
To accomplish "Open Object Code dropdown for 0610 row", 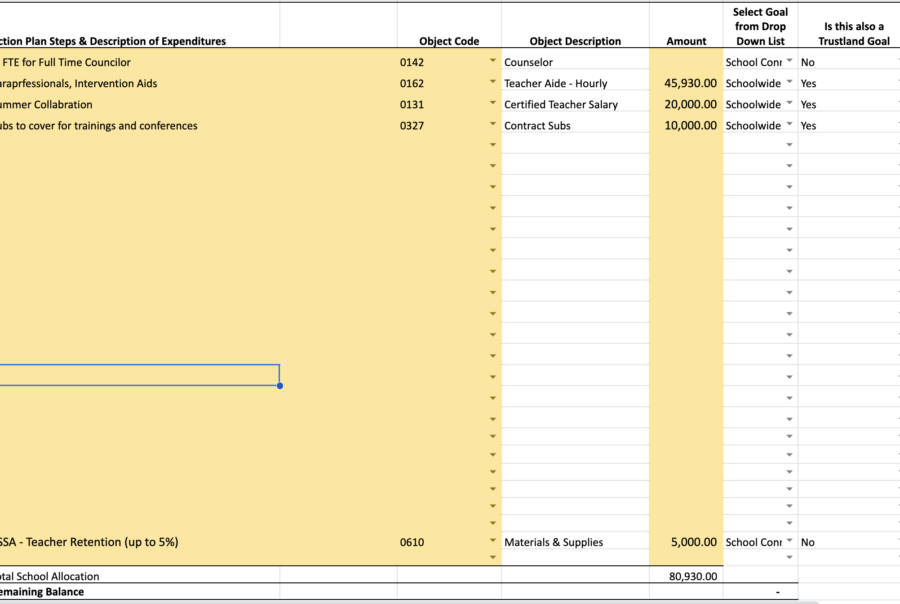I will coord(492,541).
